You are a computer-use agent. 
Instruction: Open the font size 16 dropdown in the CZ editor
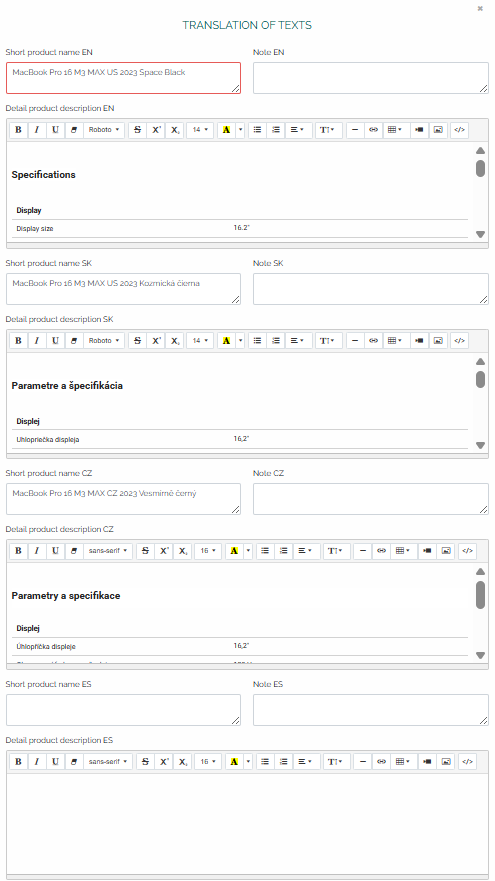click(x=208, y=551)
